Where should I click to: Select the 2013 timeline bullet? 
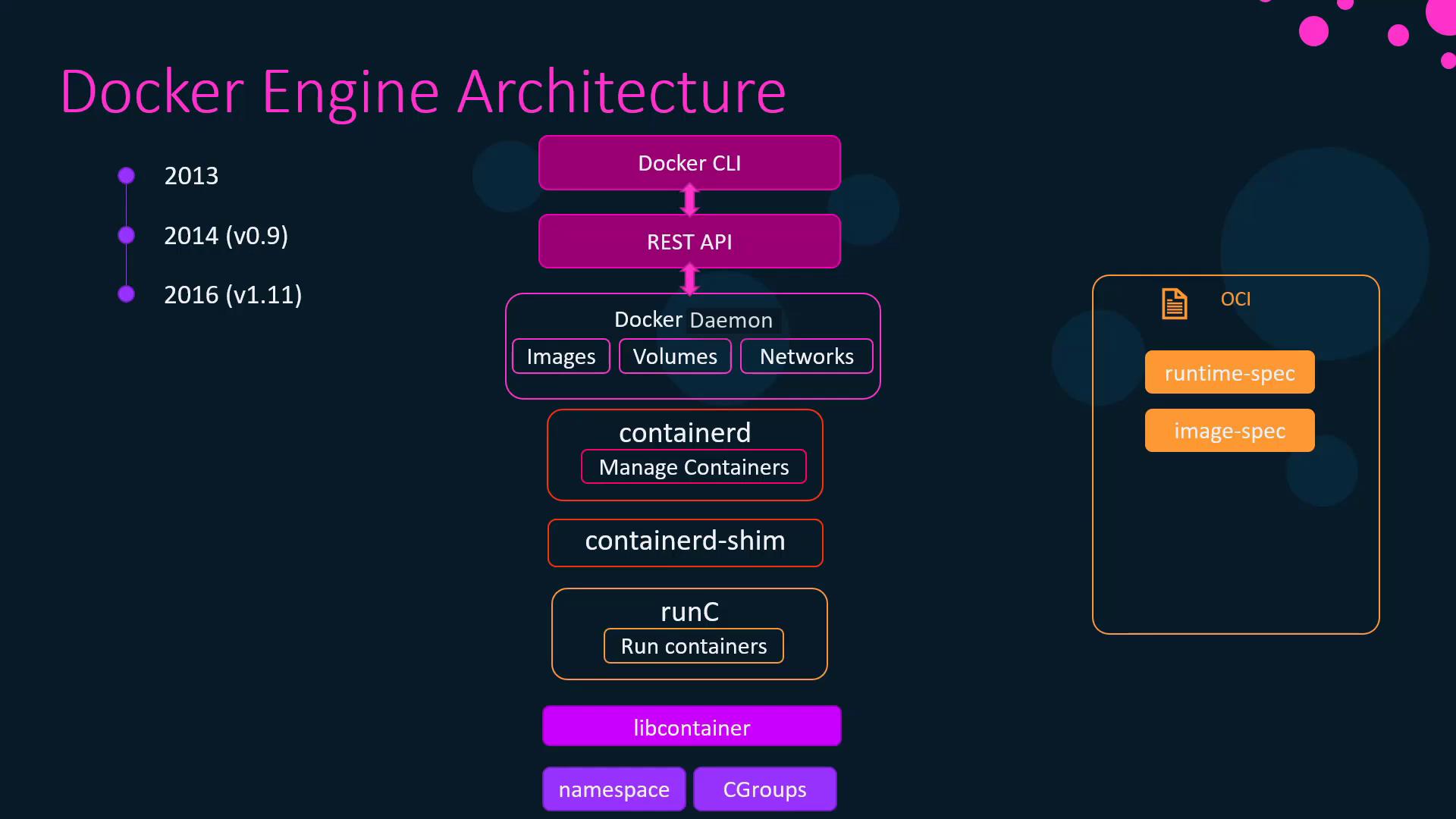pyautogui.click(x=127, y=176)
